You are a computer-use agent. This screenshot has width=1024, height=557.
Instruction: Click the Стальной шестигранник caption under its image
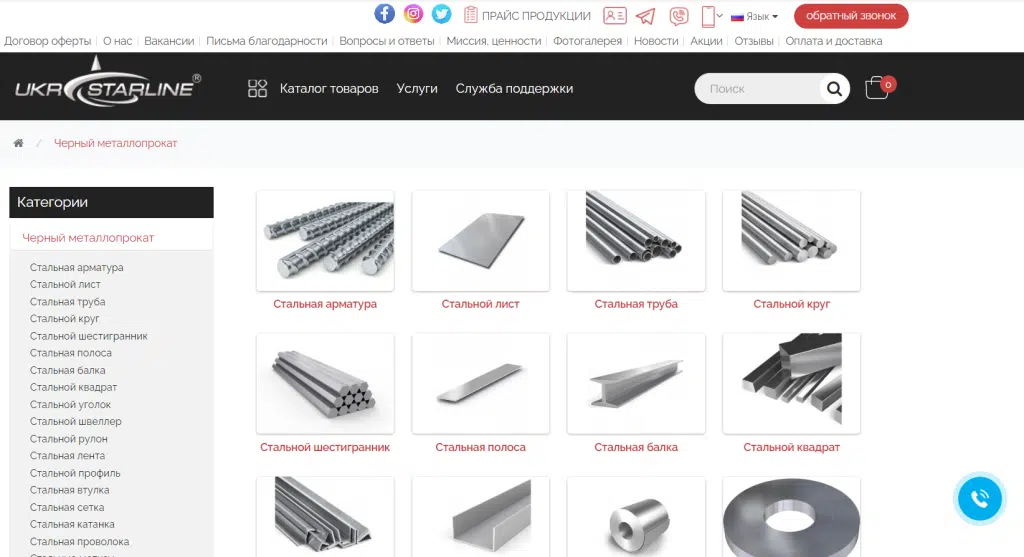click(325, 447)
